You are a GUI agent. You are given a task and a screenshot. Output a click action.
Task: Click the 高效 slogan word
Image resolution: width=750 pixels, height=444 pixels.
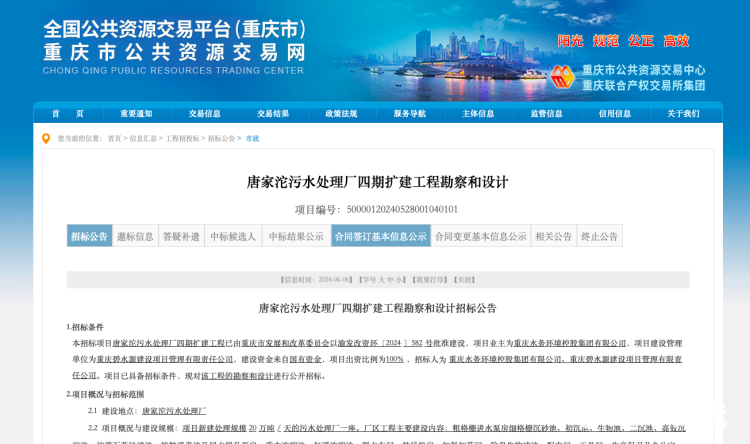click(676, 41)
